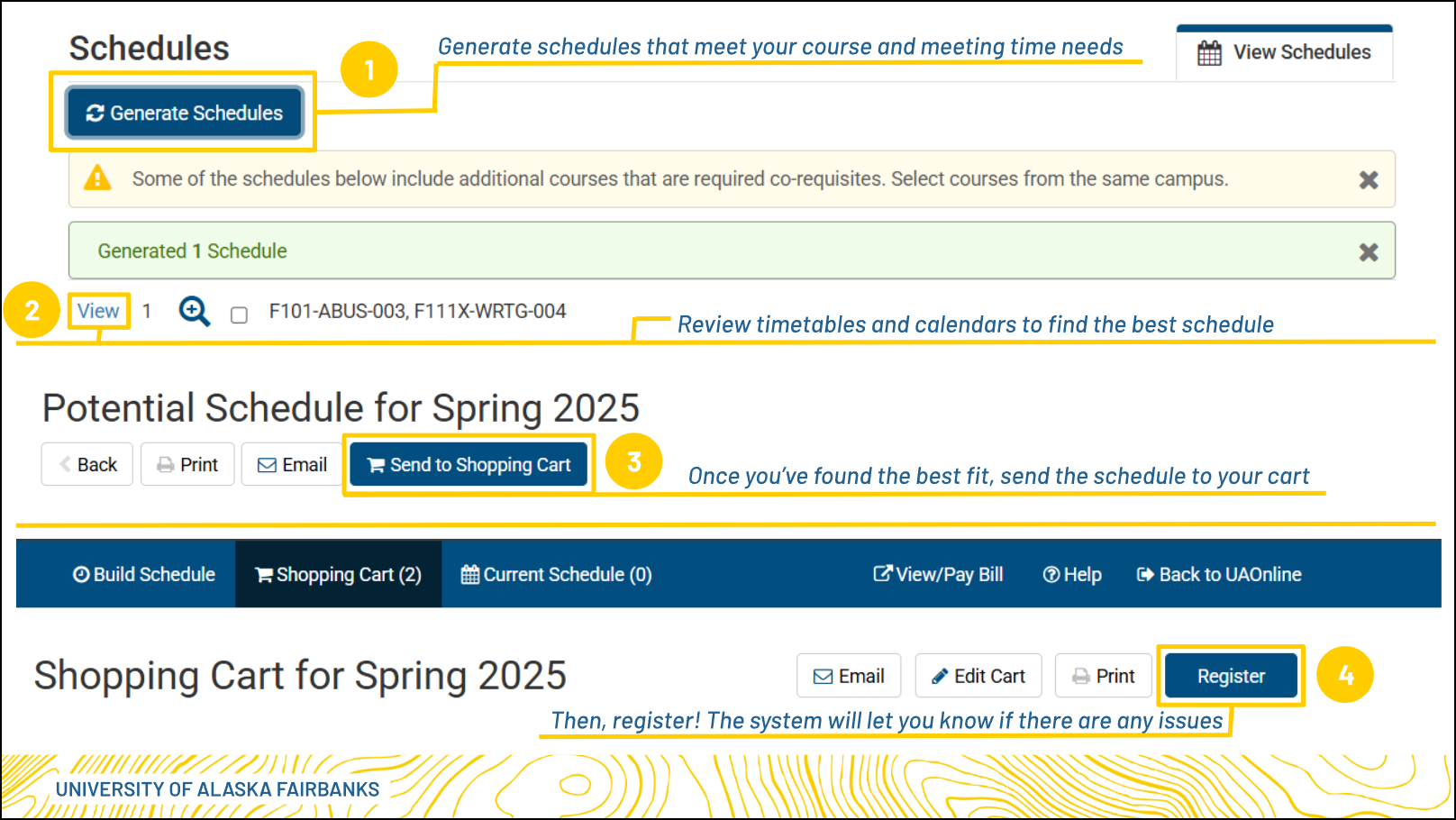Image resolution: width=1456 pixels, height=820 pixels.
Task: Open the View/Pay Bill link
Action: coord(938,575)
